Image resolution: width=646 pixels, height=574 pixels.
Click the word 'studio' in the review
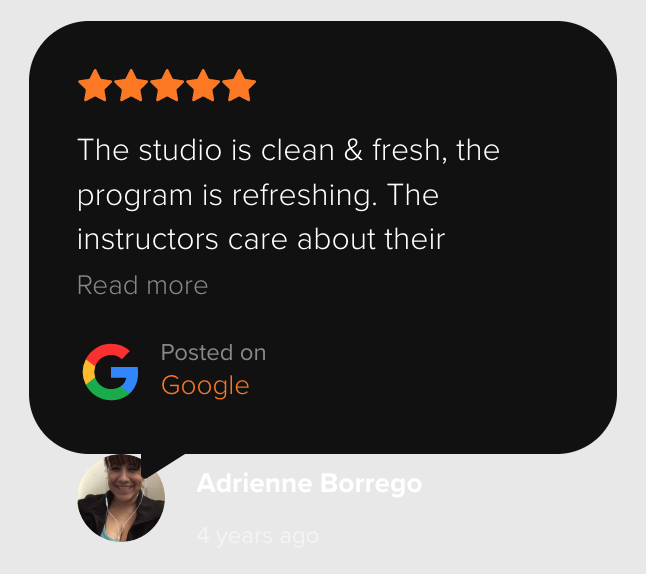point(180,150)
